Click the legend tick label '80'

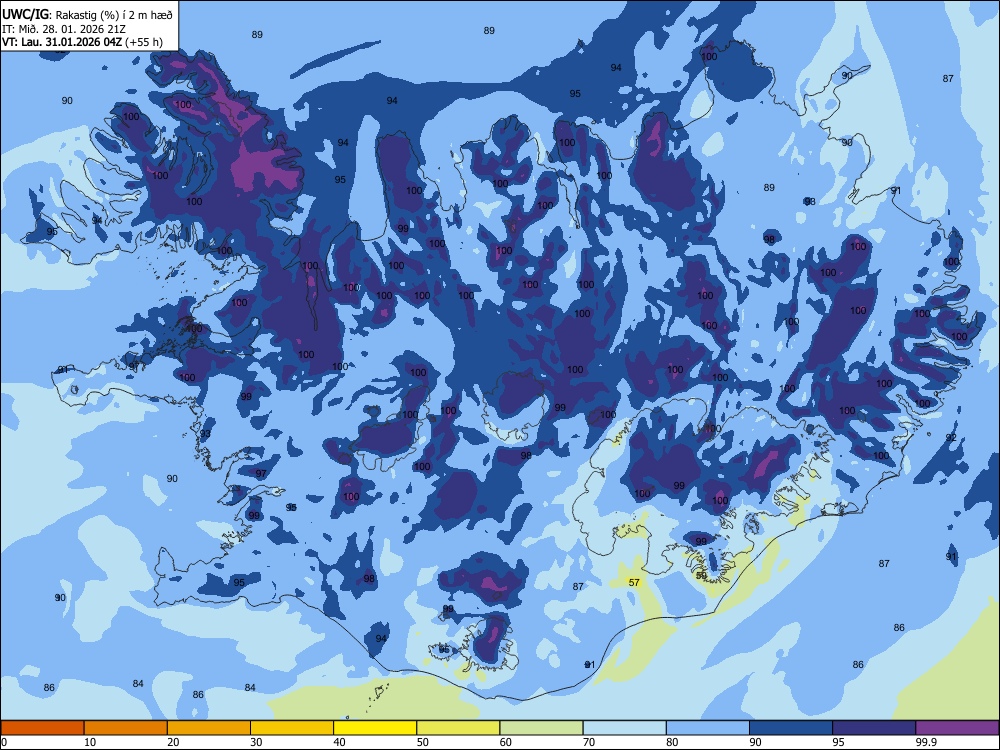(673, 742)
